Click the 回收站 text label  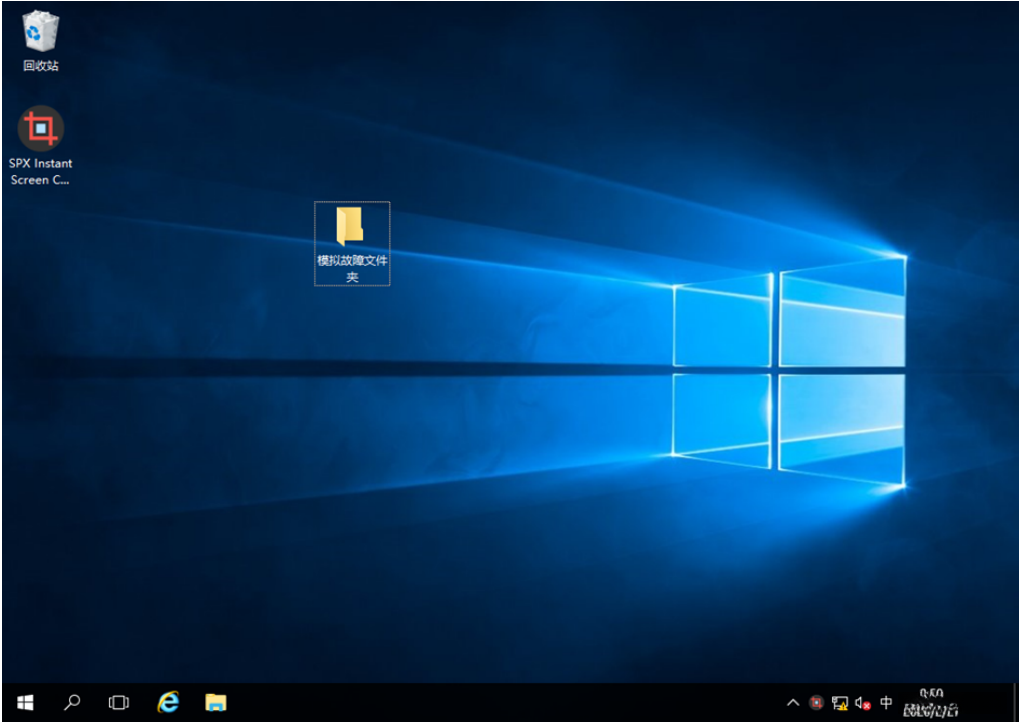click(41, 66)
